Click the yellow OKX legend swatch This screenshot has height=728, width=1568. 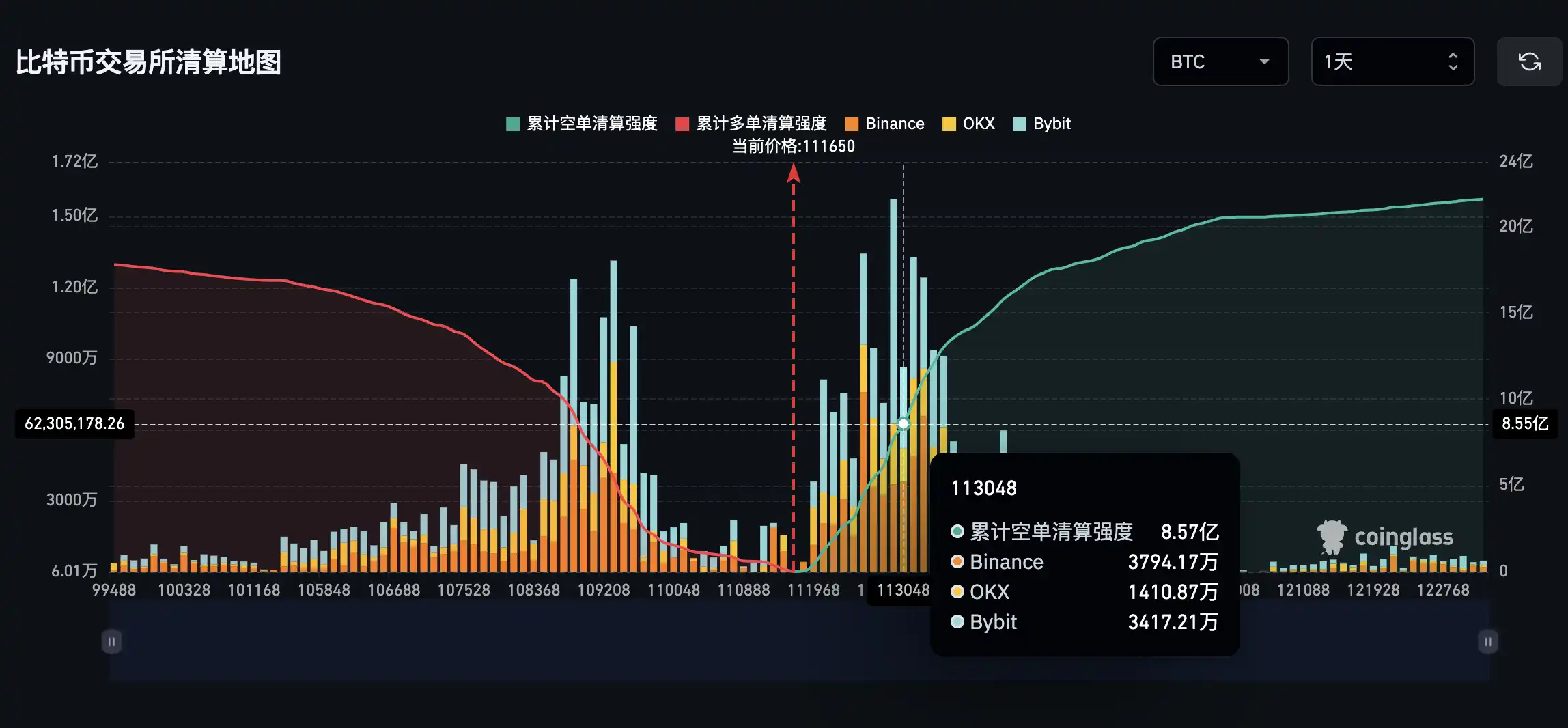coord(949,124)
